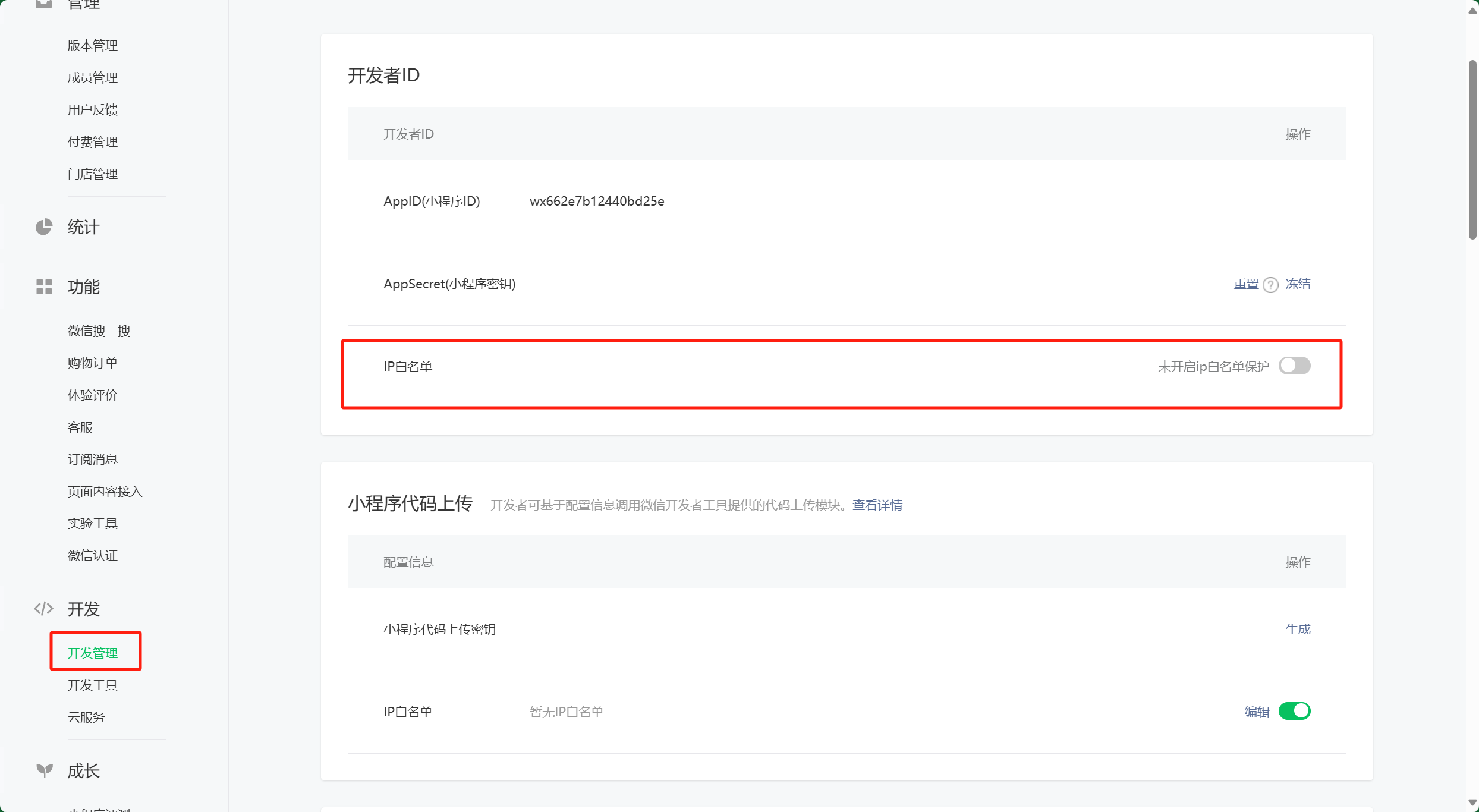The width and height of the screenshot is (1479, 812).
Task: Click the 管理 icon at sidebar top
Action: (x=44, y=4)
